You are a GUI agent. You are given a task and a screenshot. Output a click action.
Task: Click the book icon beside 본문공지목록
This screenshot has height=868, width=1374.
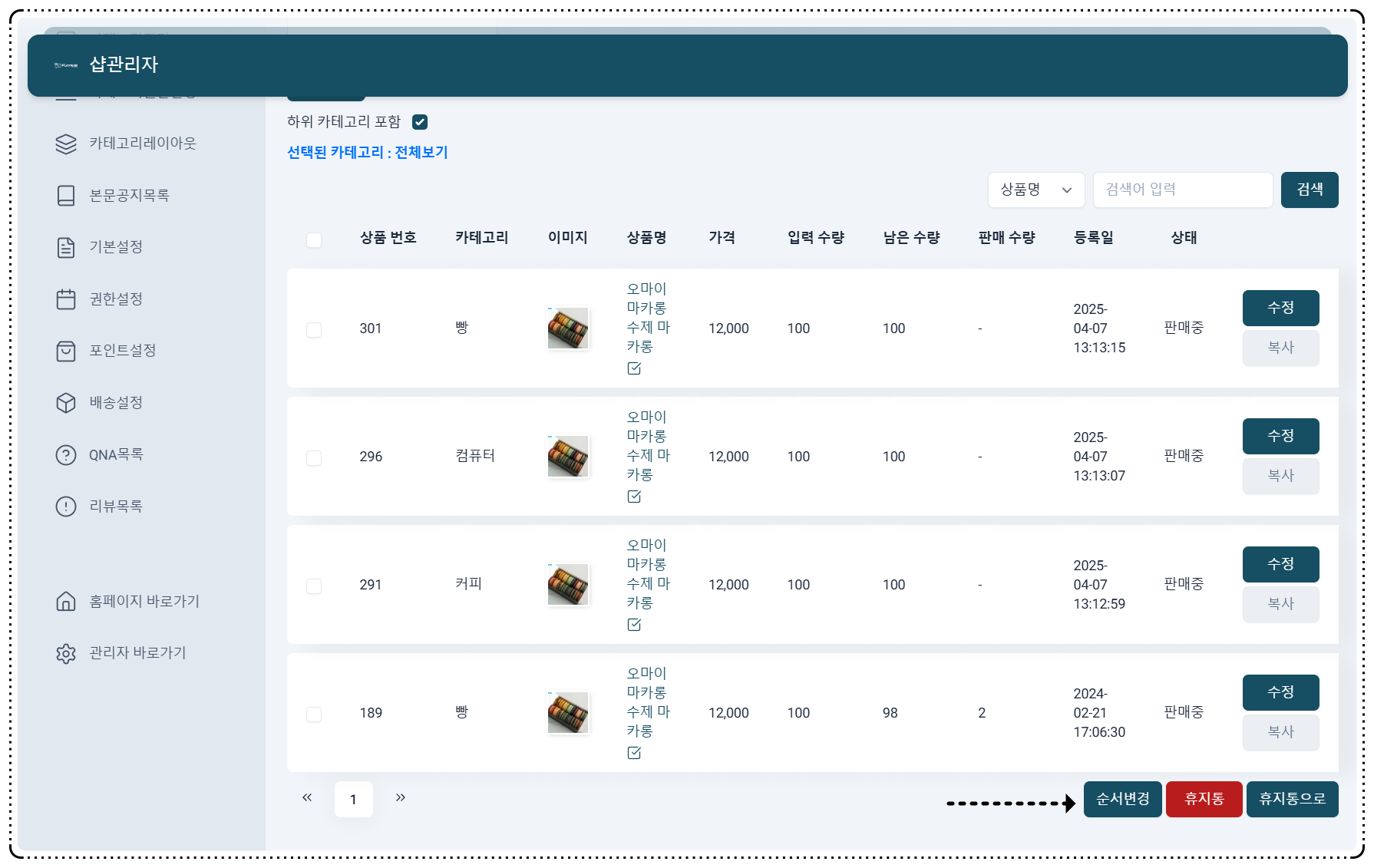click(66, 196)
